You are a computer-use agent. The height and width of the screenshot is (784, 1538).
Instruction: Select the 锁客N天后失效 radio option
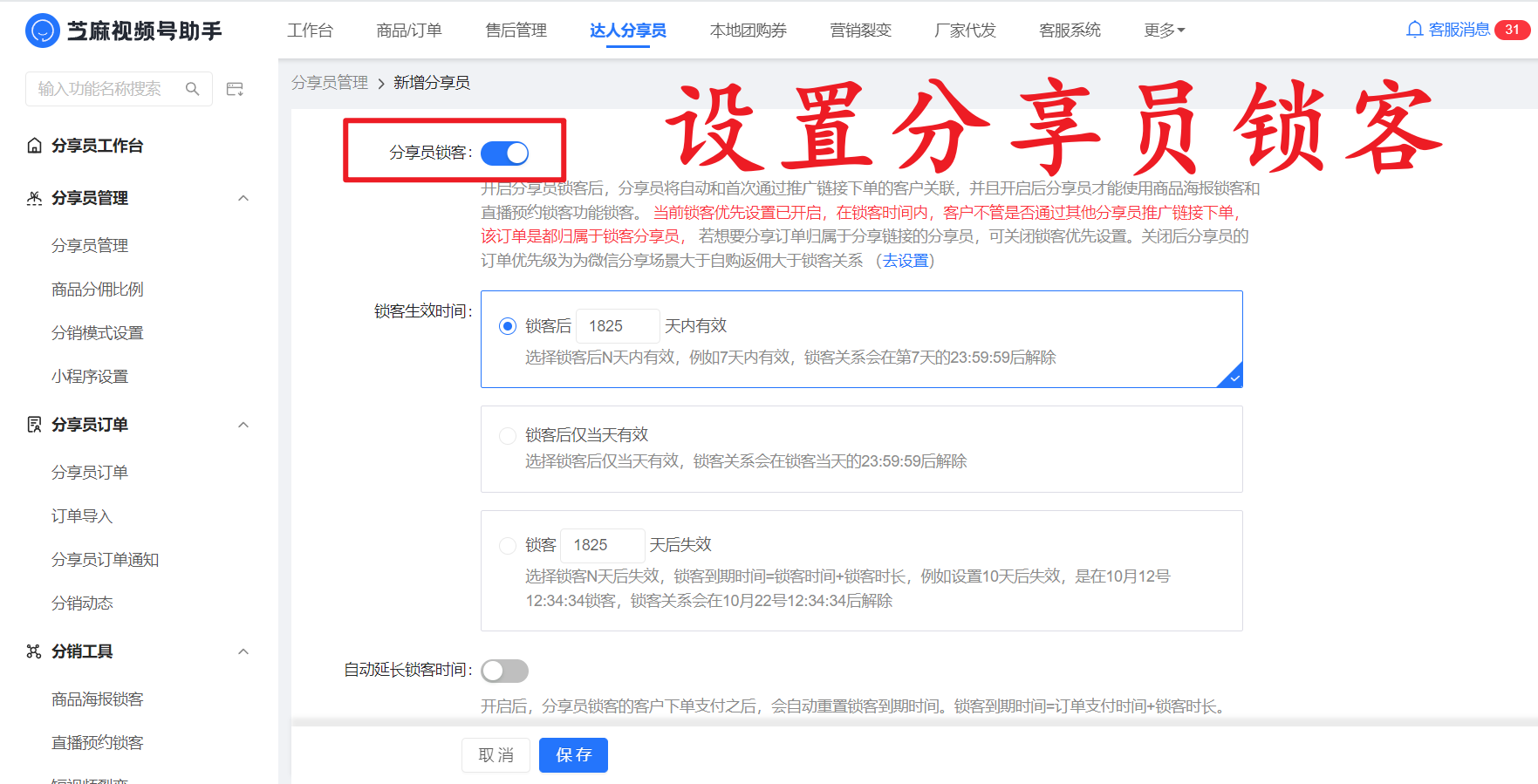[x=508, y=545]
